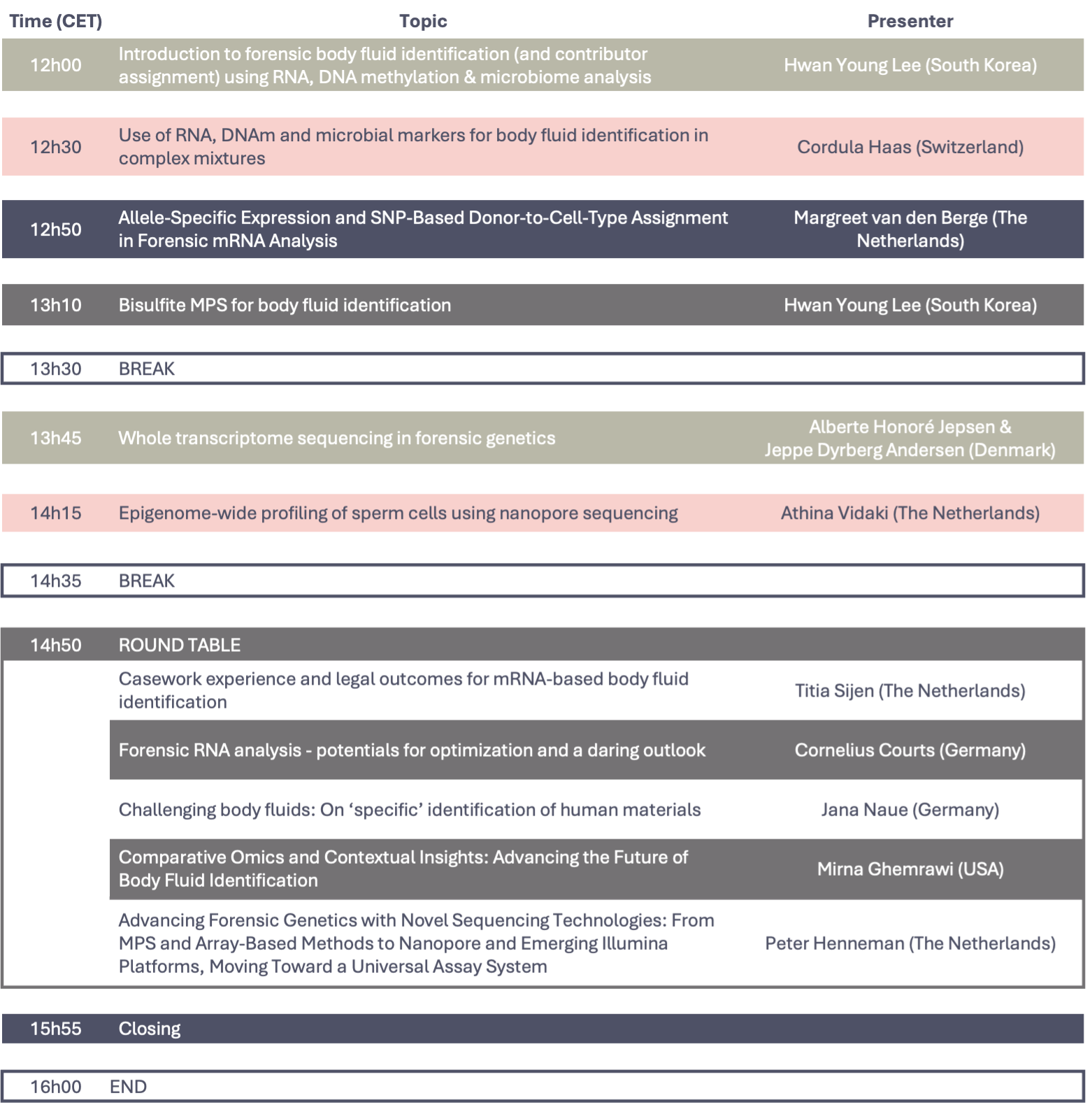Click the ROUND TABLE heading

(180, 645)
